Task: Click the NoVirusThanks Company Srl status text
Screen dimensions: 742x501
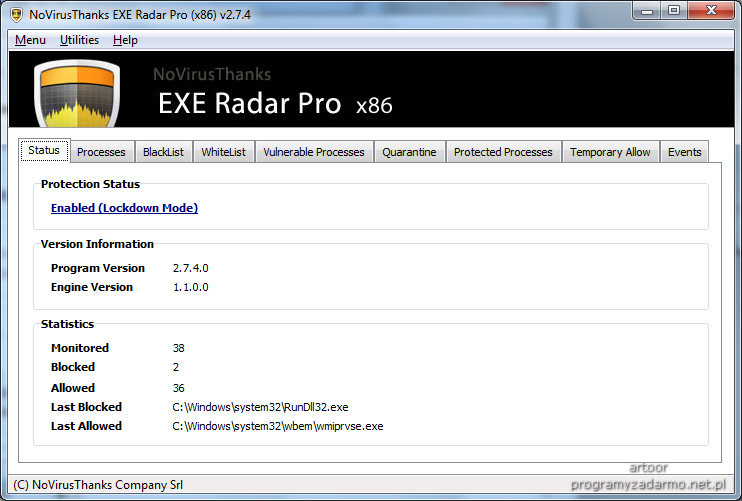Action: point(98,485)
